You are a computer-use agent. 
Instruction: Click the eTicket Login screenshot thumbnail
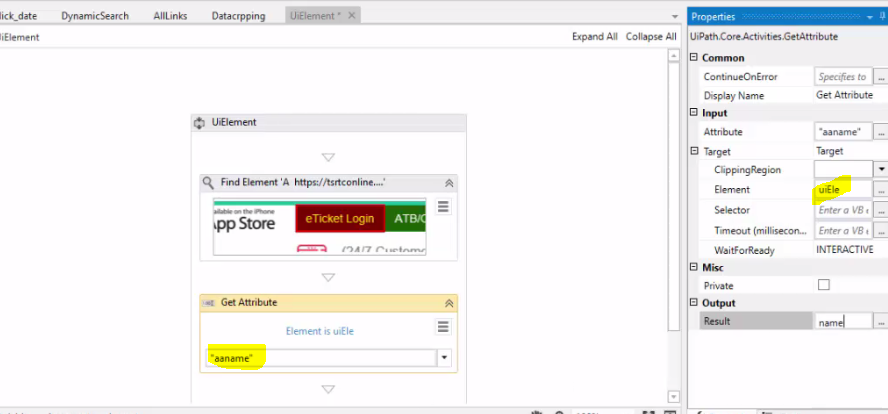319,227
